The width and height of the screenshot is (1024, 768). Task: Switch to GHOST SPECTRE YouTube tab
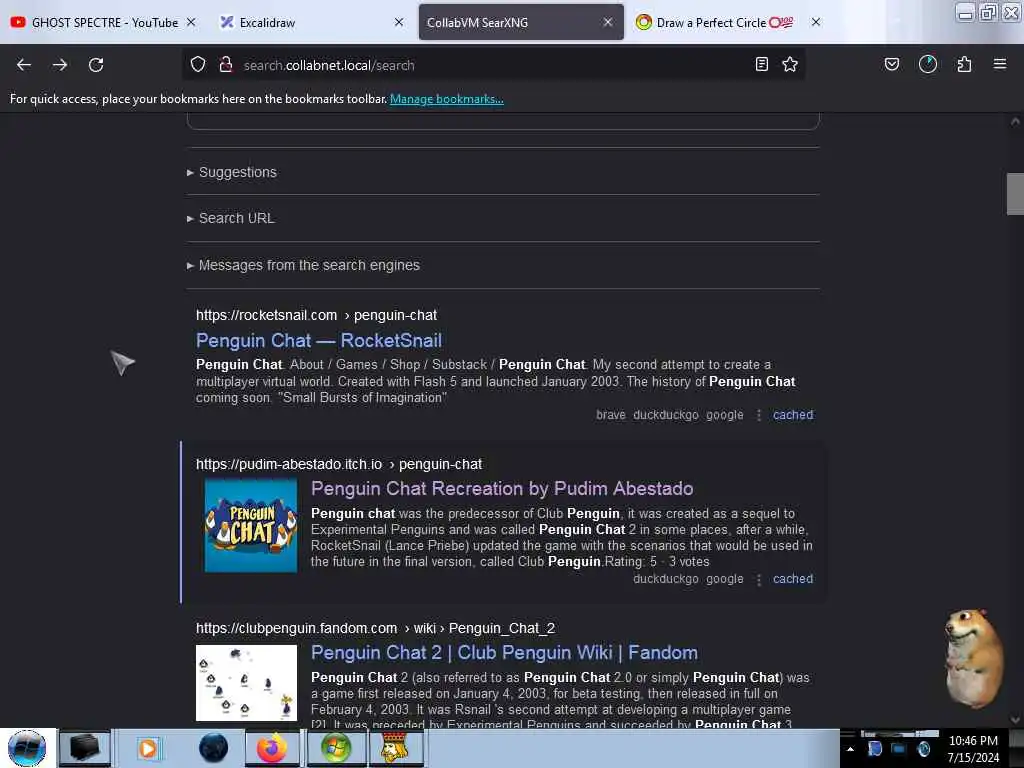click(104, 22)
